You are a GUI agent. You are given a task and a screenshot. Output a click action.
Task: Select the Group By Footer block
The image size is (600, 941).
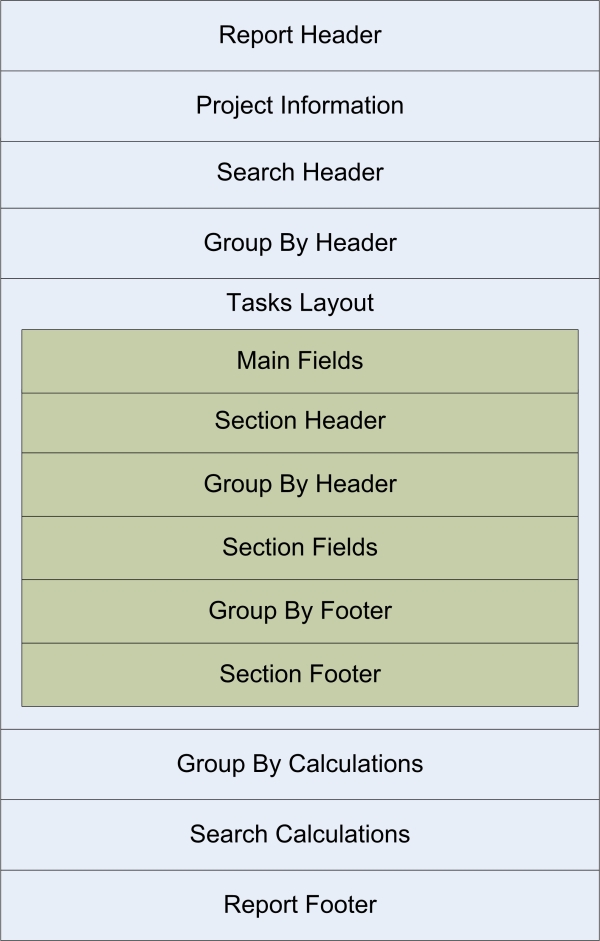(300, 612)
